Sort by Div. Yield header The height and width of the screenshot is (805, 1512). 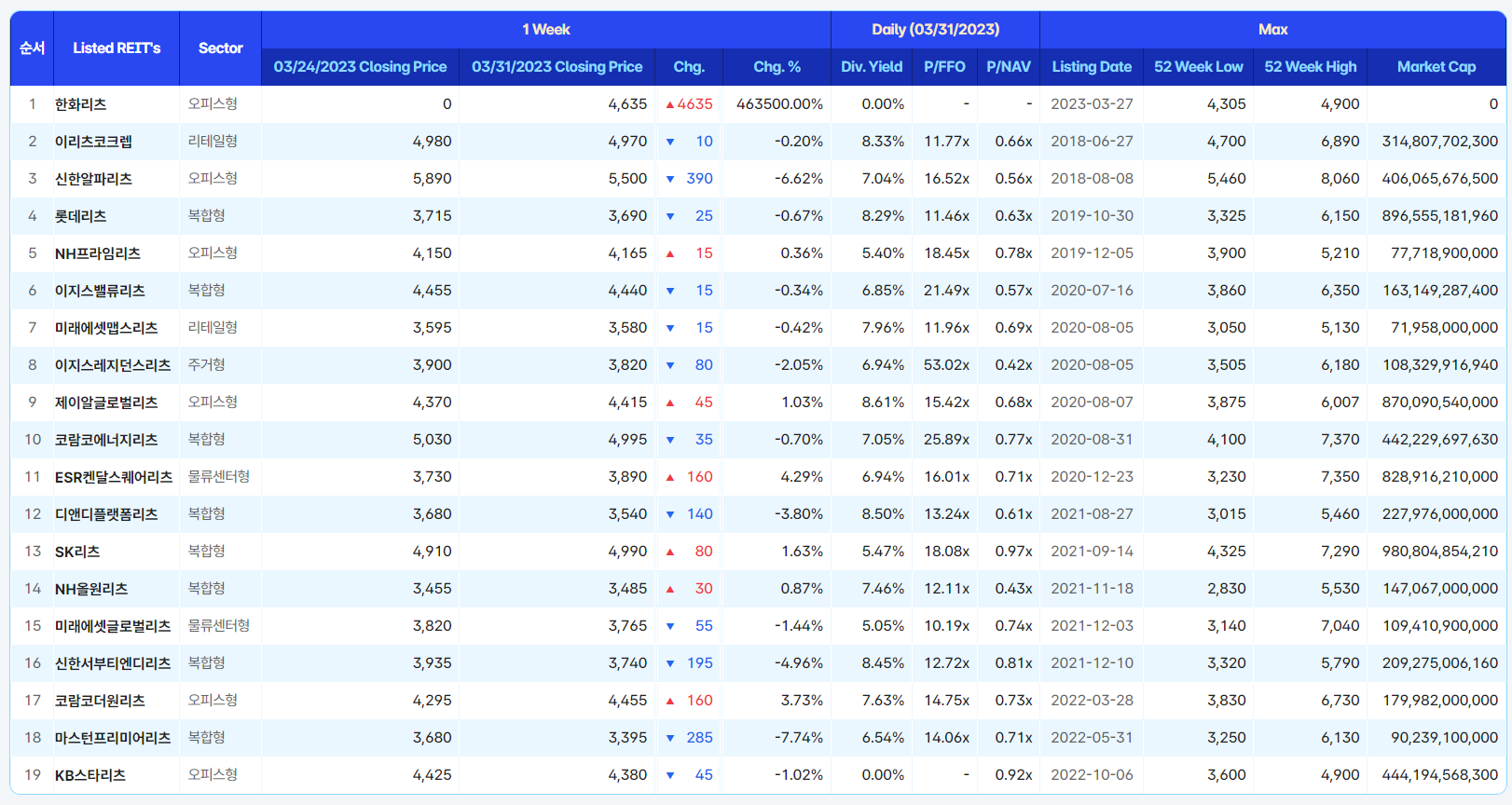click(x=872, y=67)
